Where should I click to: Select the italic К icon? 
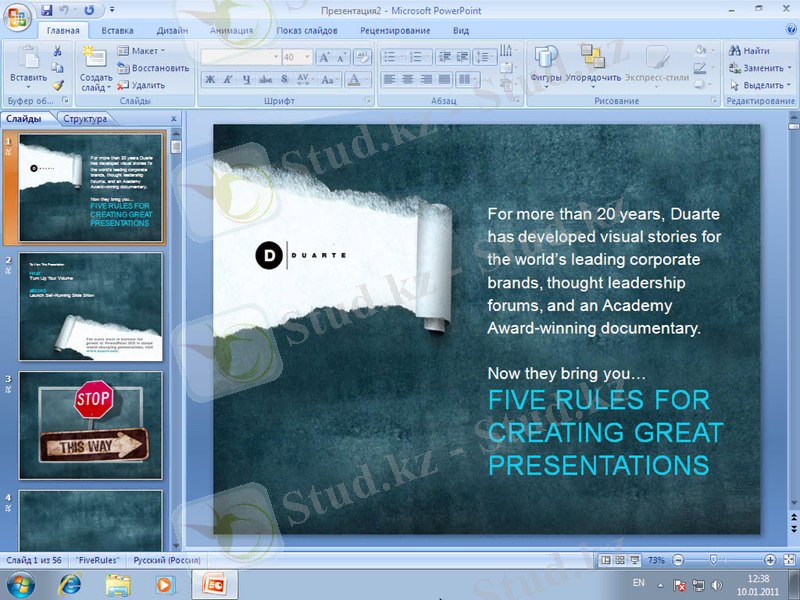click(x=228, y=78)
